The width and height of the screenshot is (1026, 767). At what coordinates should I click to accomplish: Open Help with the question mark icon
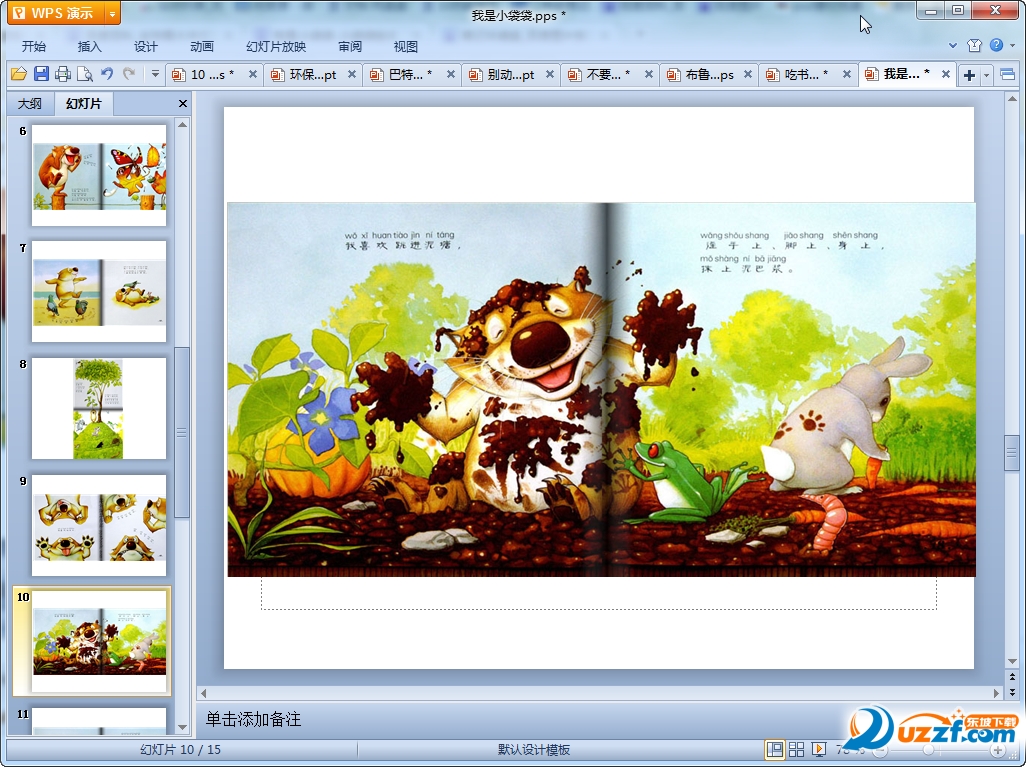coord(997,45)
